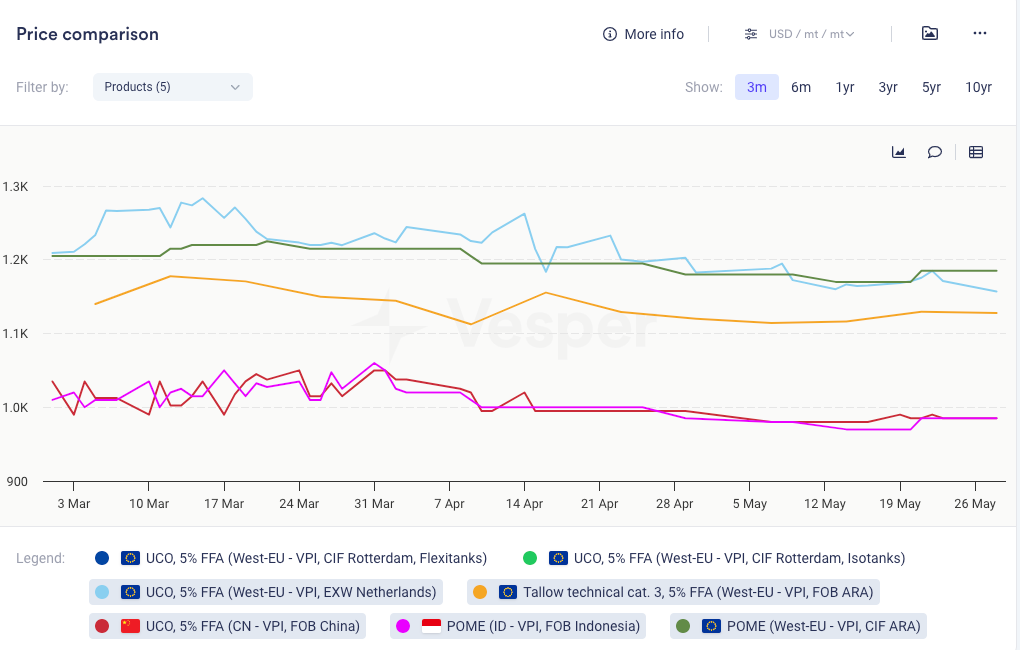Open the image export icon
The width and height of the screenshot is (1020, 650).
tap(930, 34)
